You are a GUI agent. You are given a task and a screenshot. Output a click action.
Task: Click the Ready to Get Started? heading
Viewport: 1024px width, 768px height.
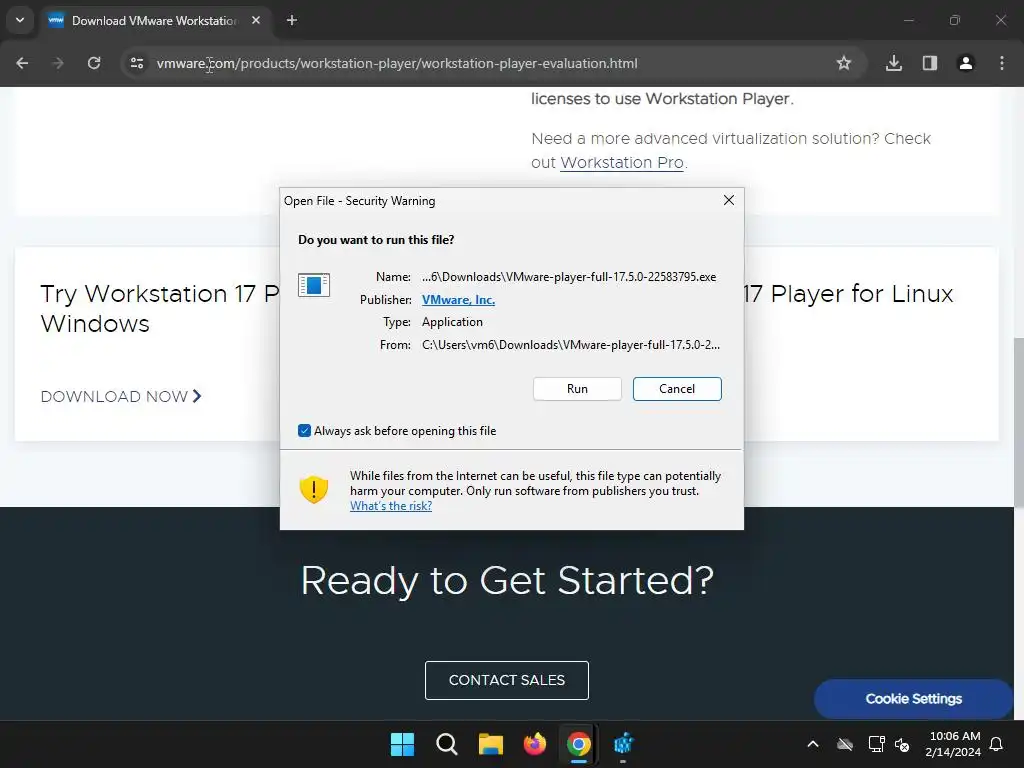[x=507, y=581]
